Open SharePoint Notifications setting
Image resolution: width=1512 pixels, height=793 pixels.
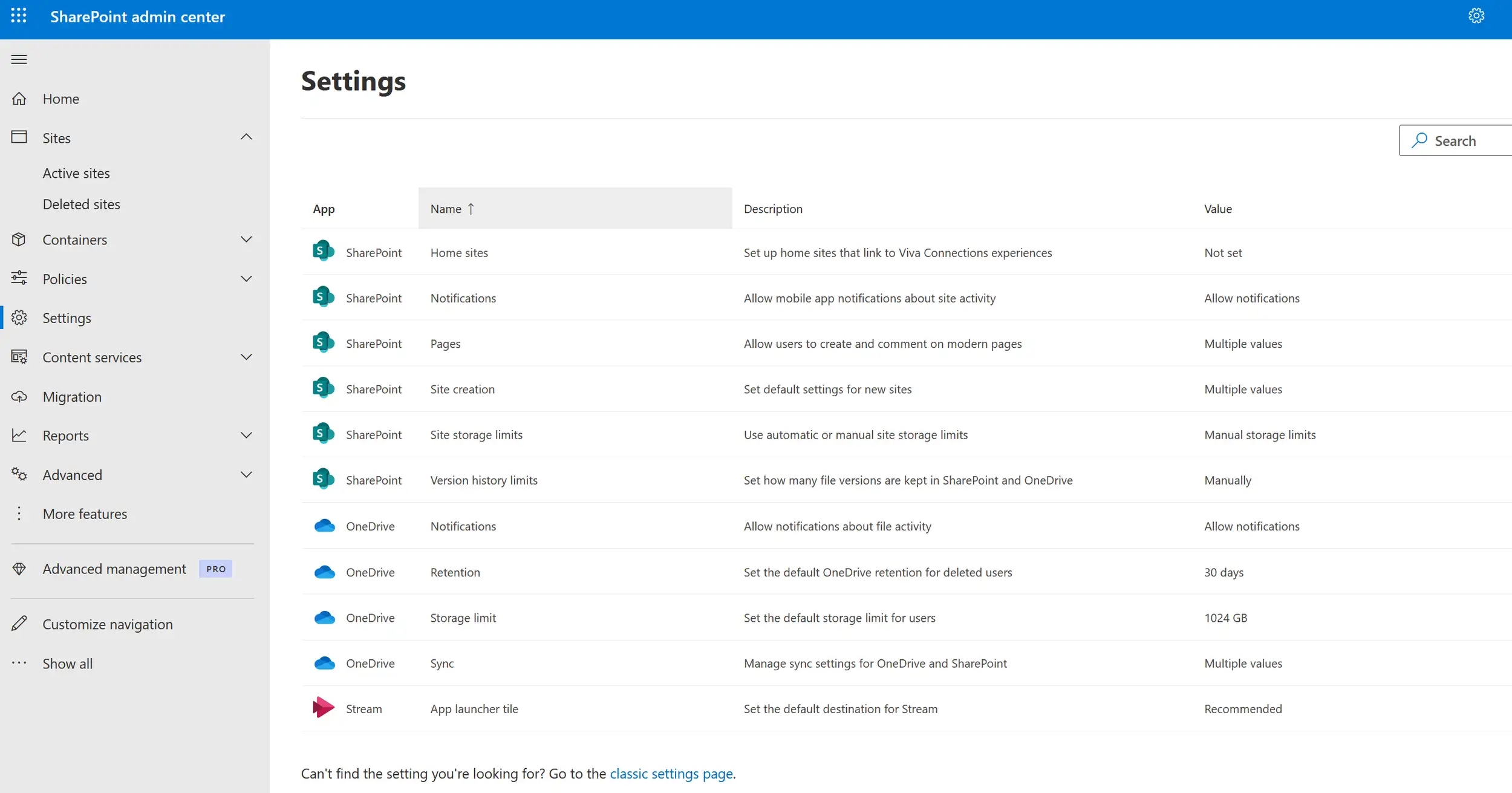click(463, 298)
